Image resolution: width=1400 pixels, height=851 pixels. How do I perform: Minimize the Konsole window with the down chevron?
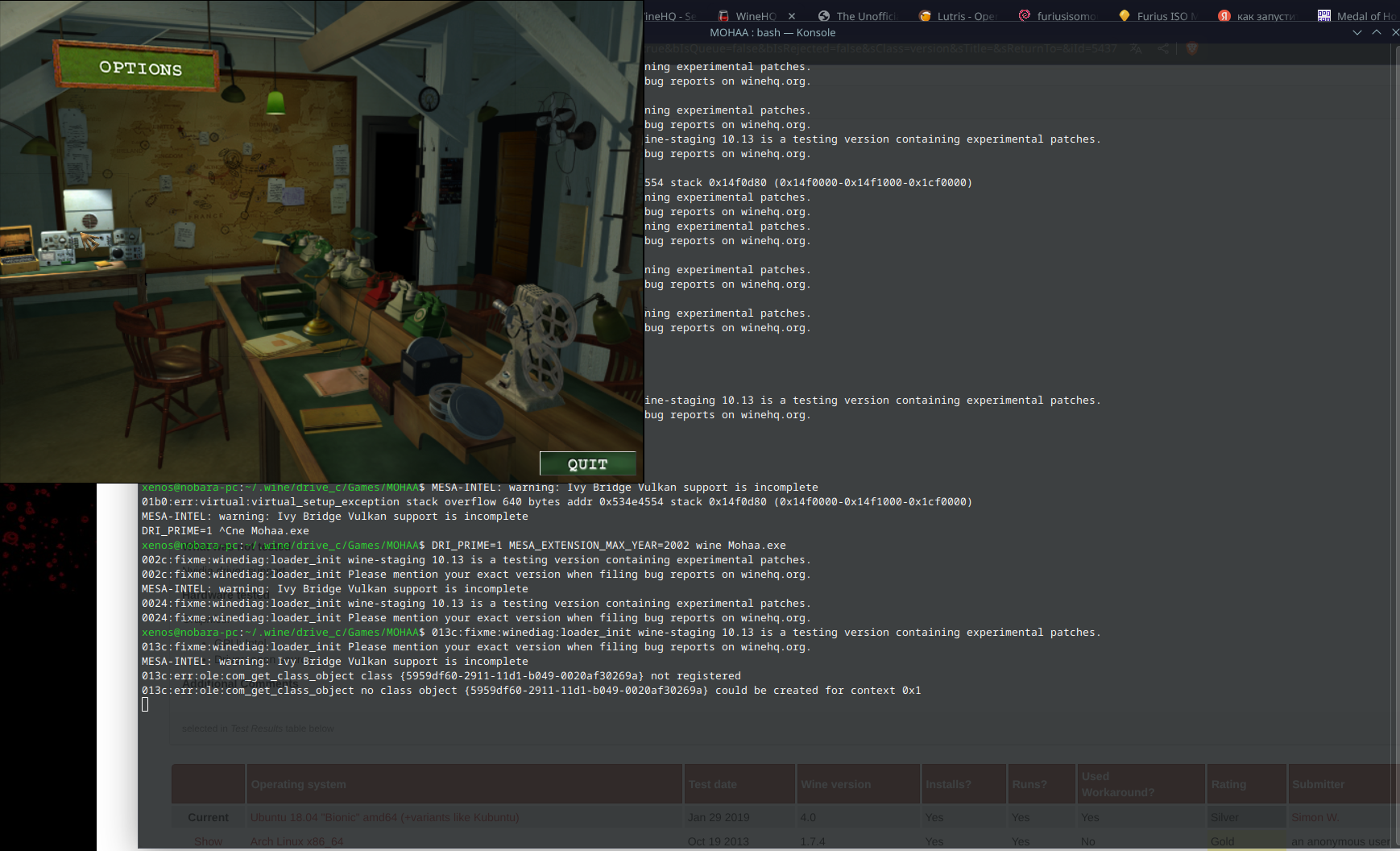click(x=1357, y=32)
